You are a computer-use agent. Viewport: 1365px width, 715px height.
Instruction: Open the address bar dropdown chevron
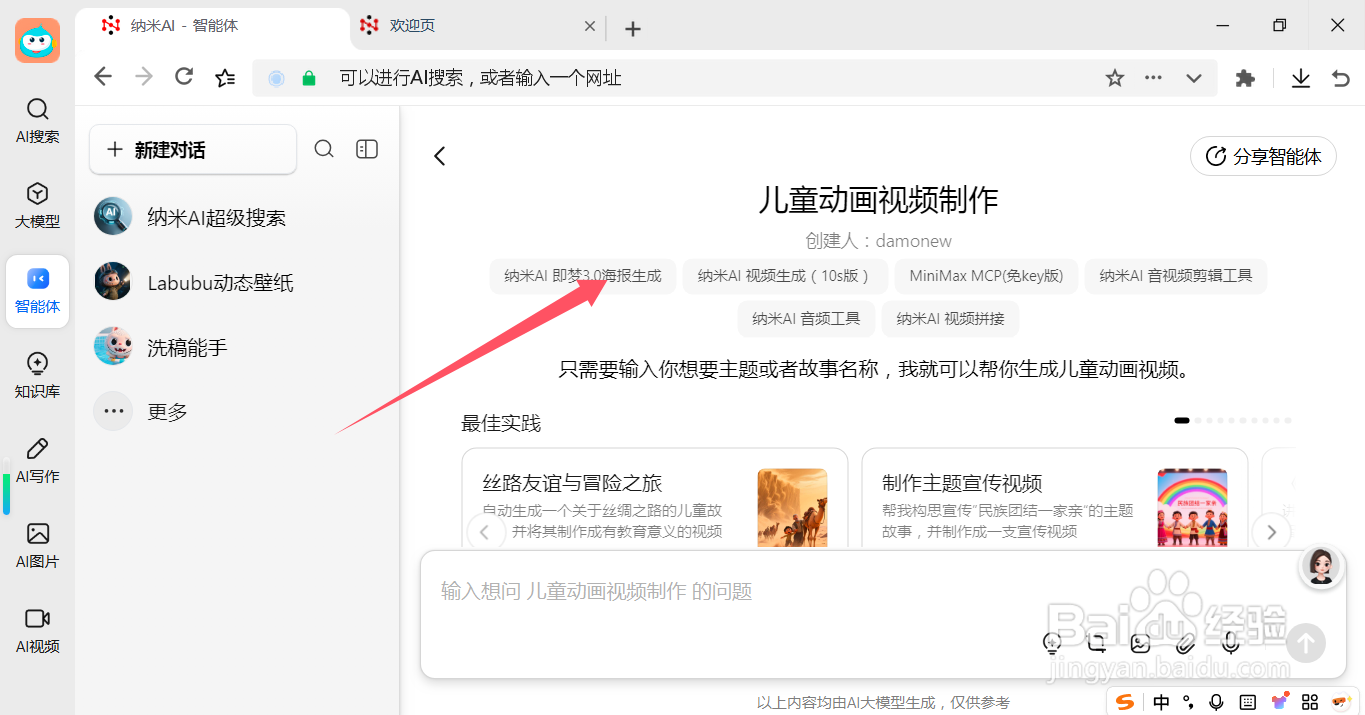tap(1193, 77)
